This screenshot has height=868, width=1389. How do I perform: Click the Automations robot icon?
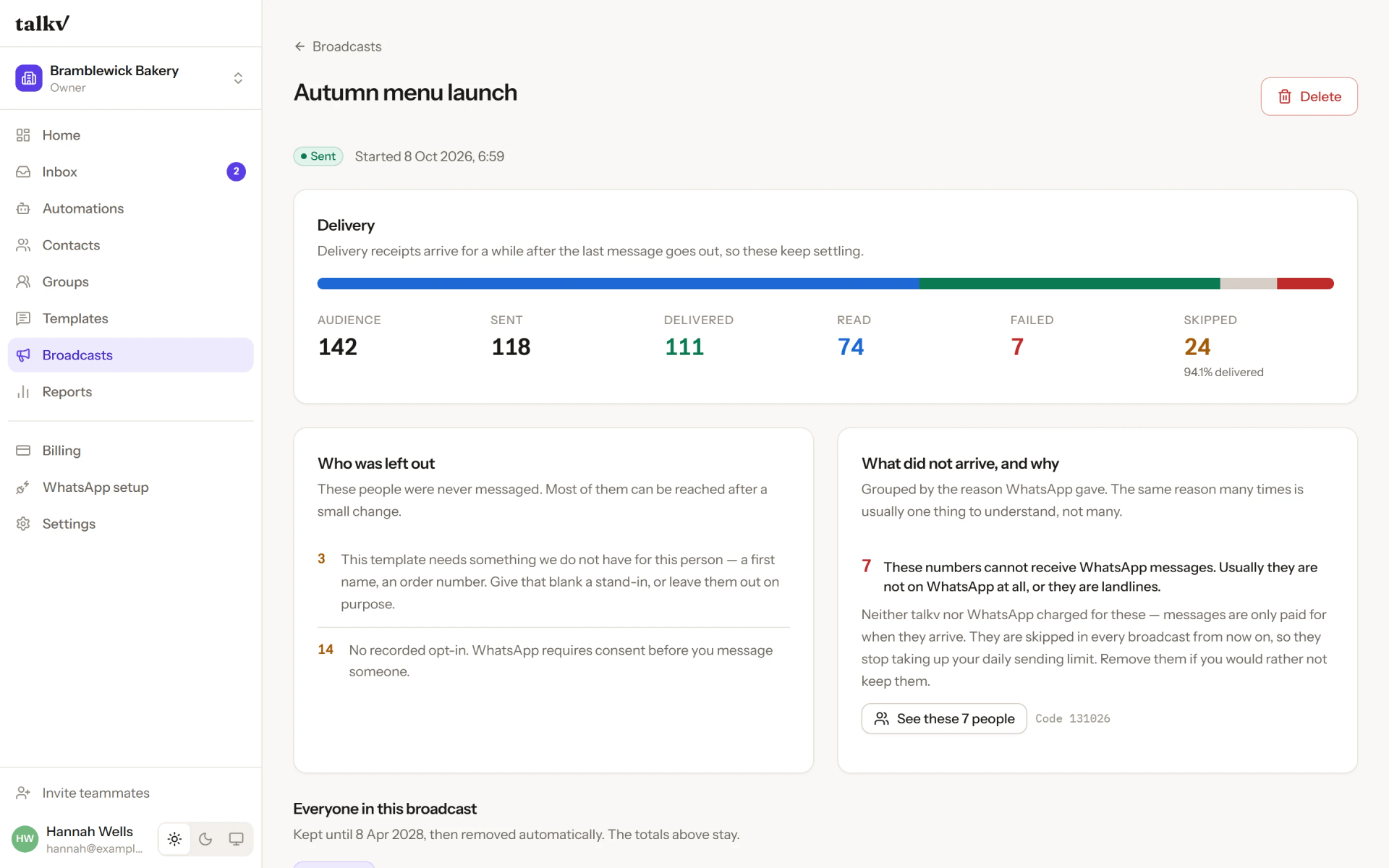pos(23,208)
